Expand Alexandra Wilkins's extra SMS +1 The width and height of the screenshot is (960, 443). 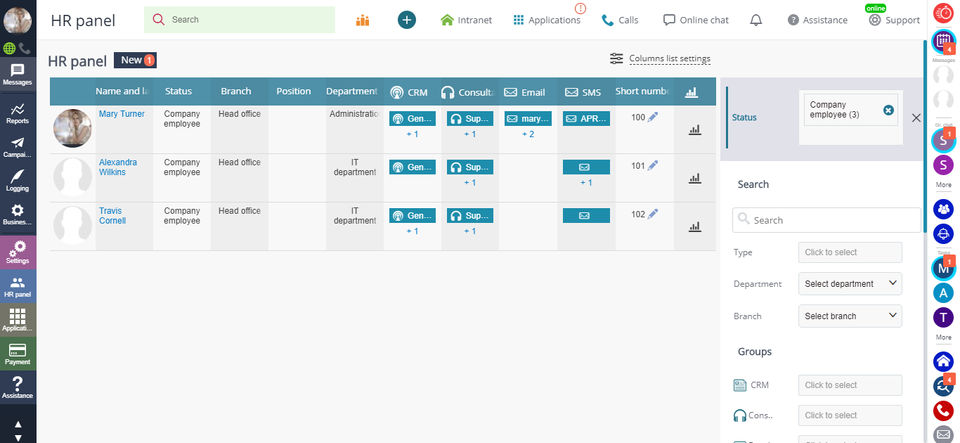pos(586,182)
